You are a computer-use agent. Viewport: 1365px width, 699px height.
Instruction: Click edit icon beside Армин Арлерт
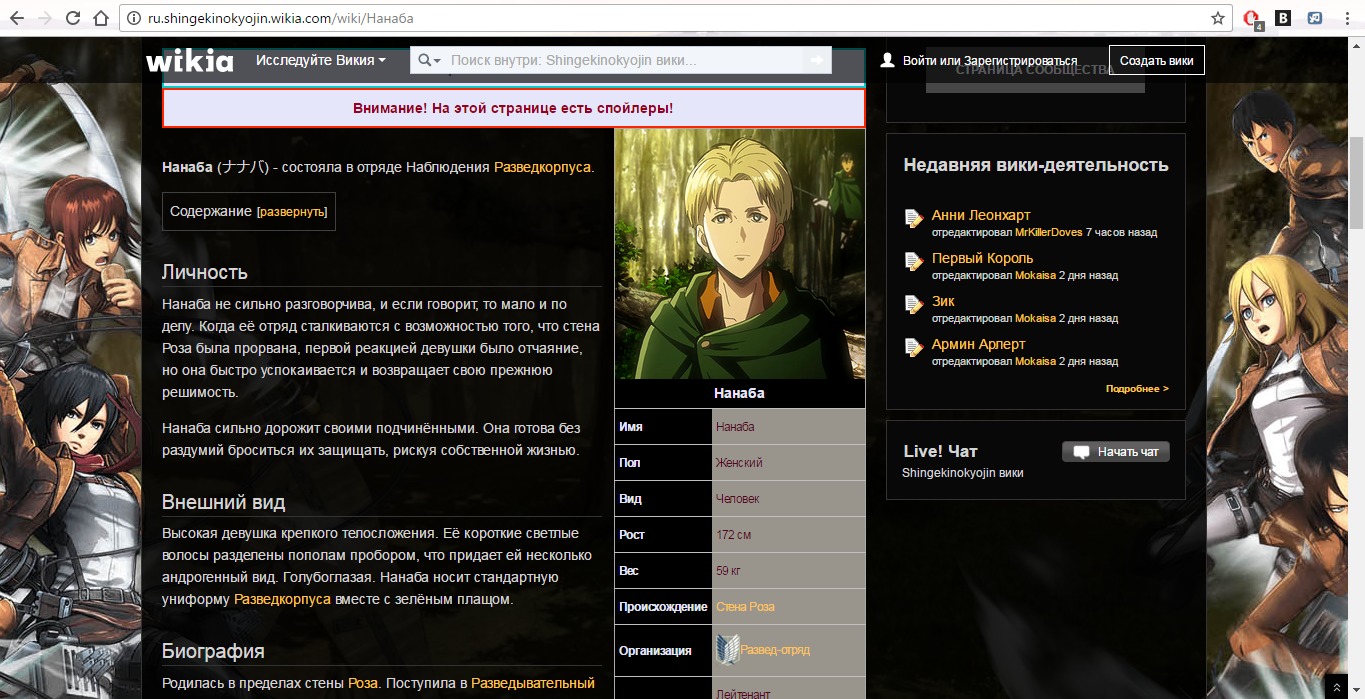point(913,347)
